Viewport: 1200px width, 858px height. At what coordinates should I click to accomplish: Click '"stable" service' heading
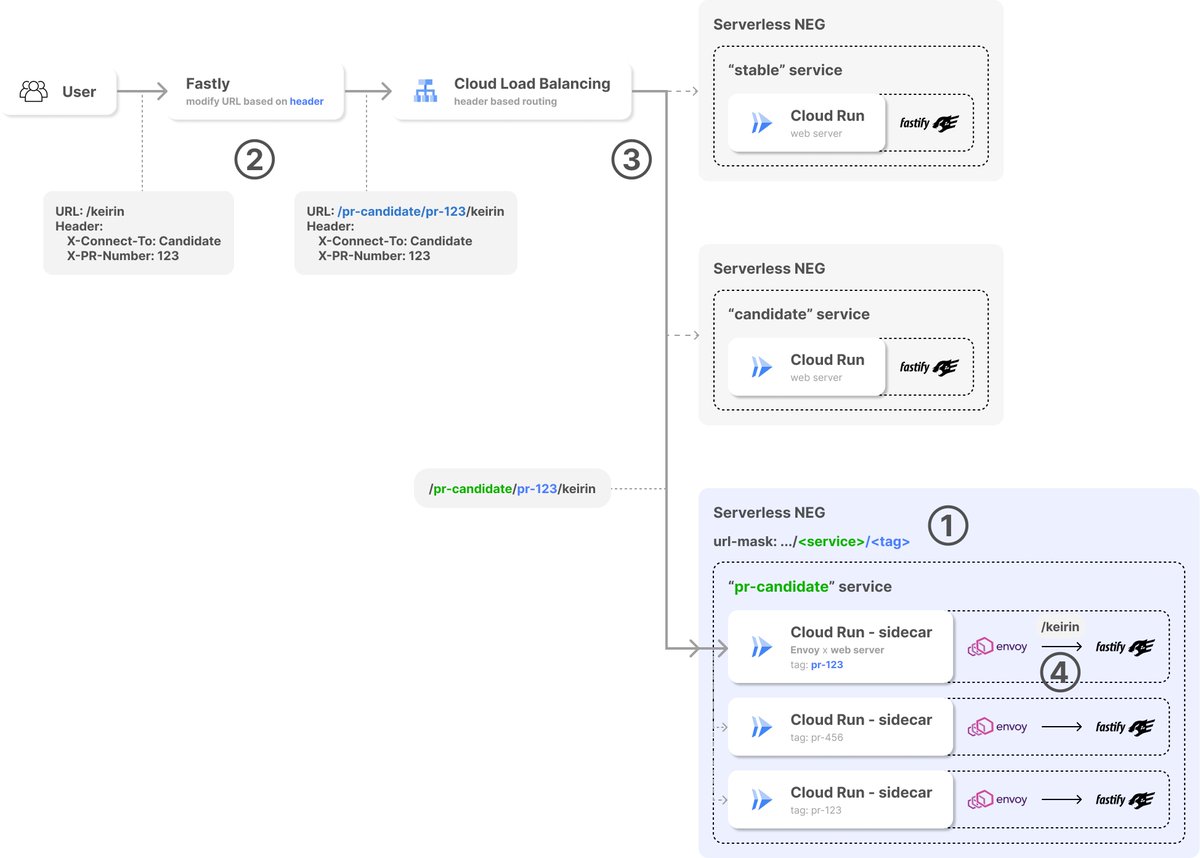[x=785, y=70]
